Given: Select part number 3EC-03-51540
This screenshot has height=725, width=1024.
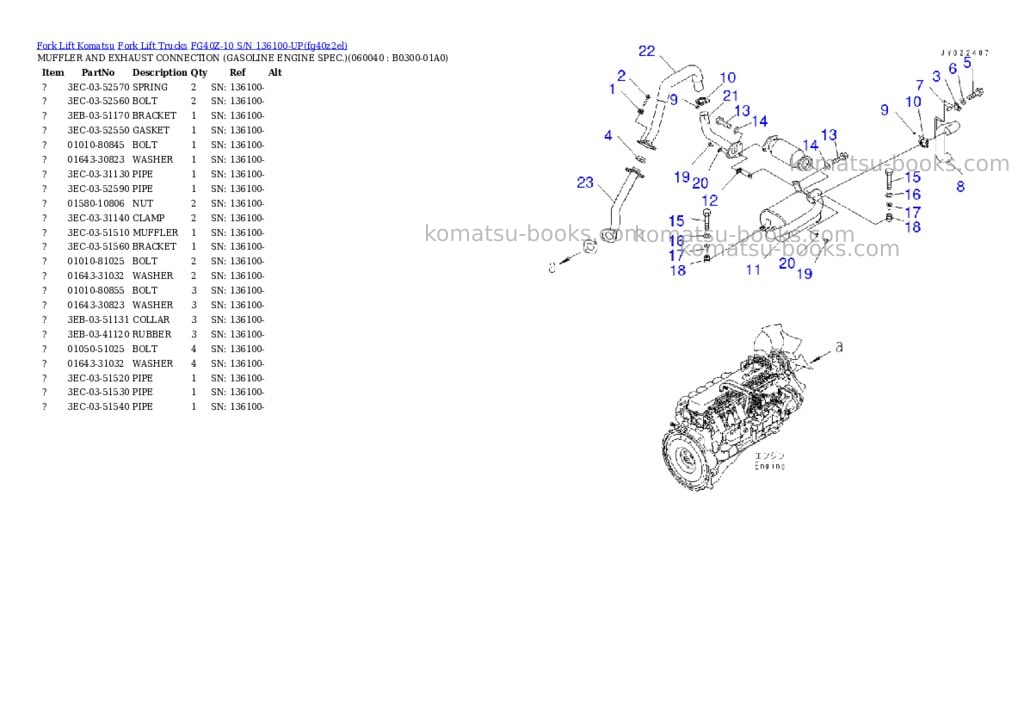Looking at the screenshot, I should click(98, 407).
